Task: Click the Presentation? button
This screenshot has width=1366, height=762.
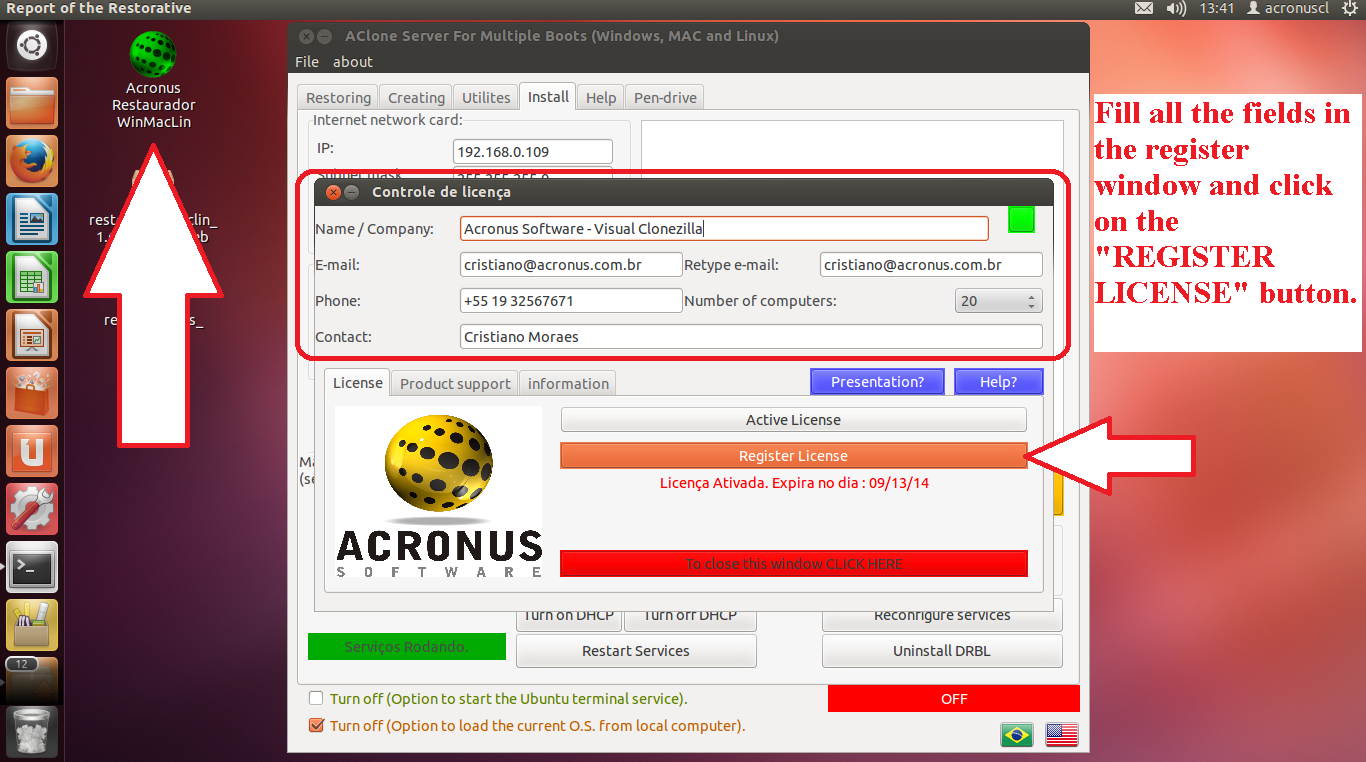Action: (x=877, y=382)
